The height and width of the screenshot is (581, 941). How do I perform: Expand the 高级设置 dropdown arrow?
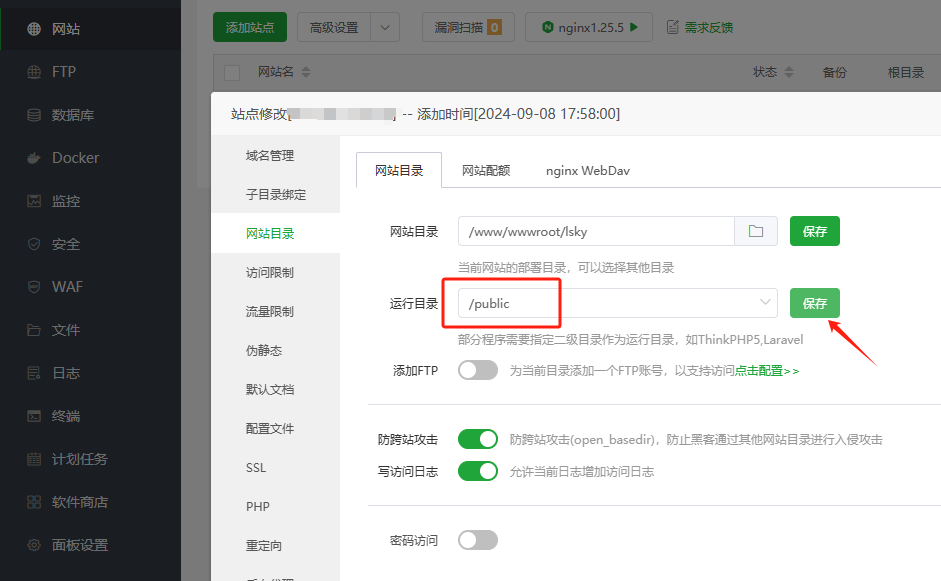pos(385,28)
